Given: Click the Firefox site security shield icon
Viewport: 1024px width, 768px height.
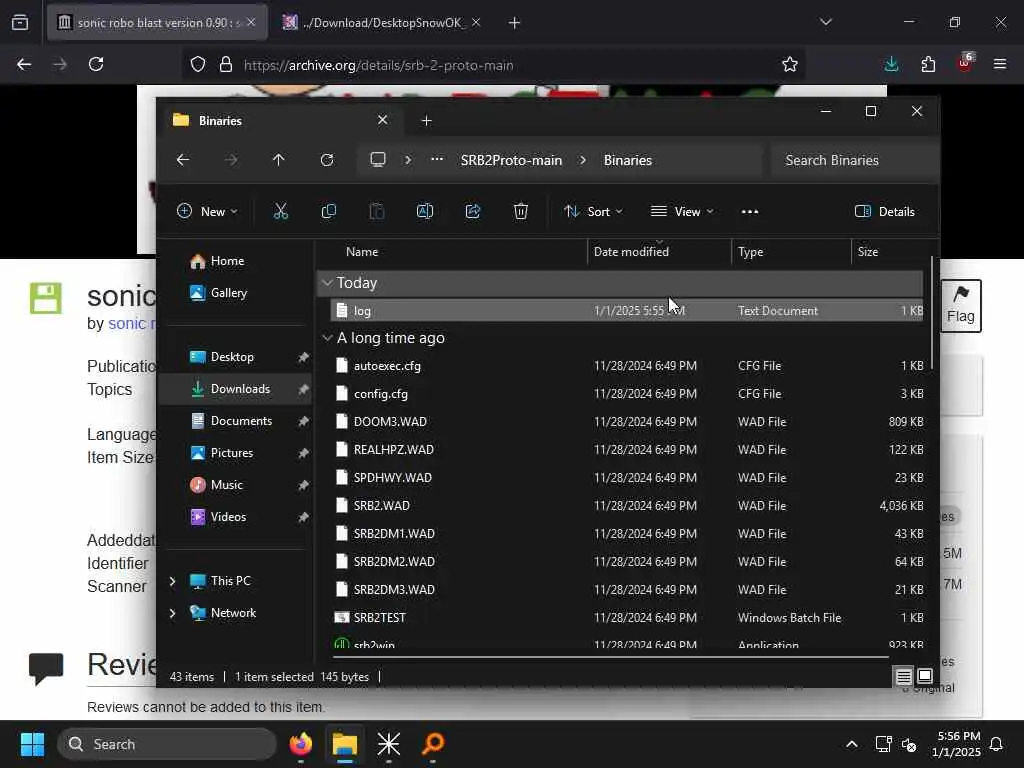Looking at the screenshot, I should tap(198, 64).
